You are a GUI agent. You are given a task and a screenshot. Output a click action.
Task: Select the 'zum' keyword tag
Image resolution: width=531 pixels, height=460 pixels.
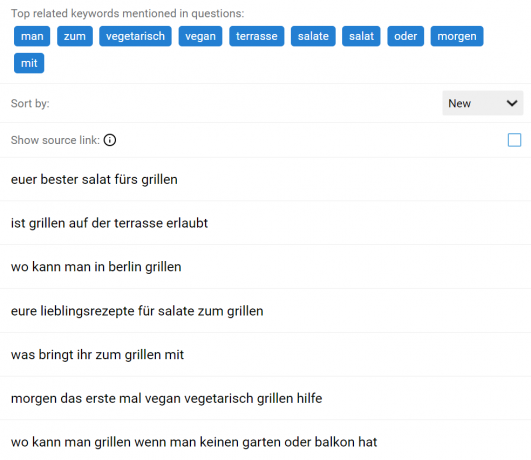pyautogui.click(x=75, y=36)
